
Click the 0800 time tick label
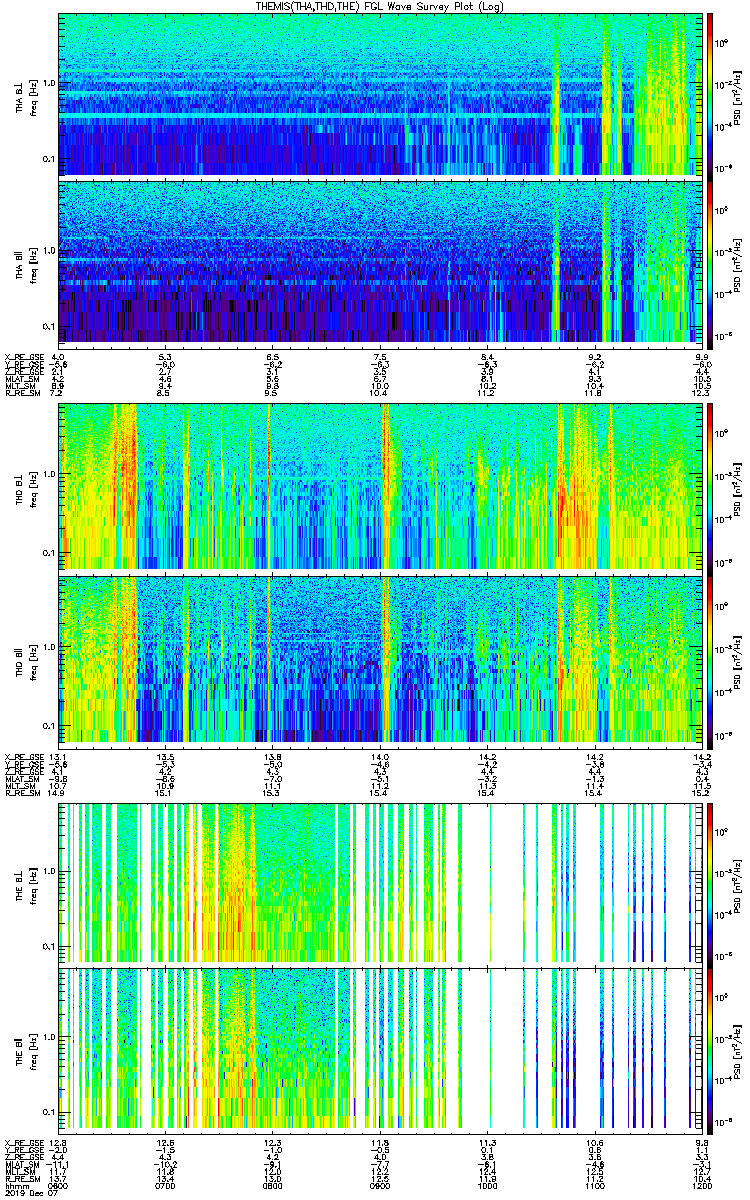pyautogui.click(x=273, y=1187)
